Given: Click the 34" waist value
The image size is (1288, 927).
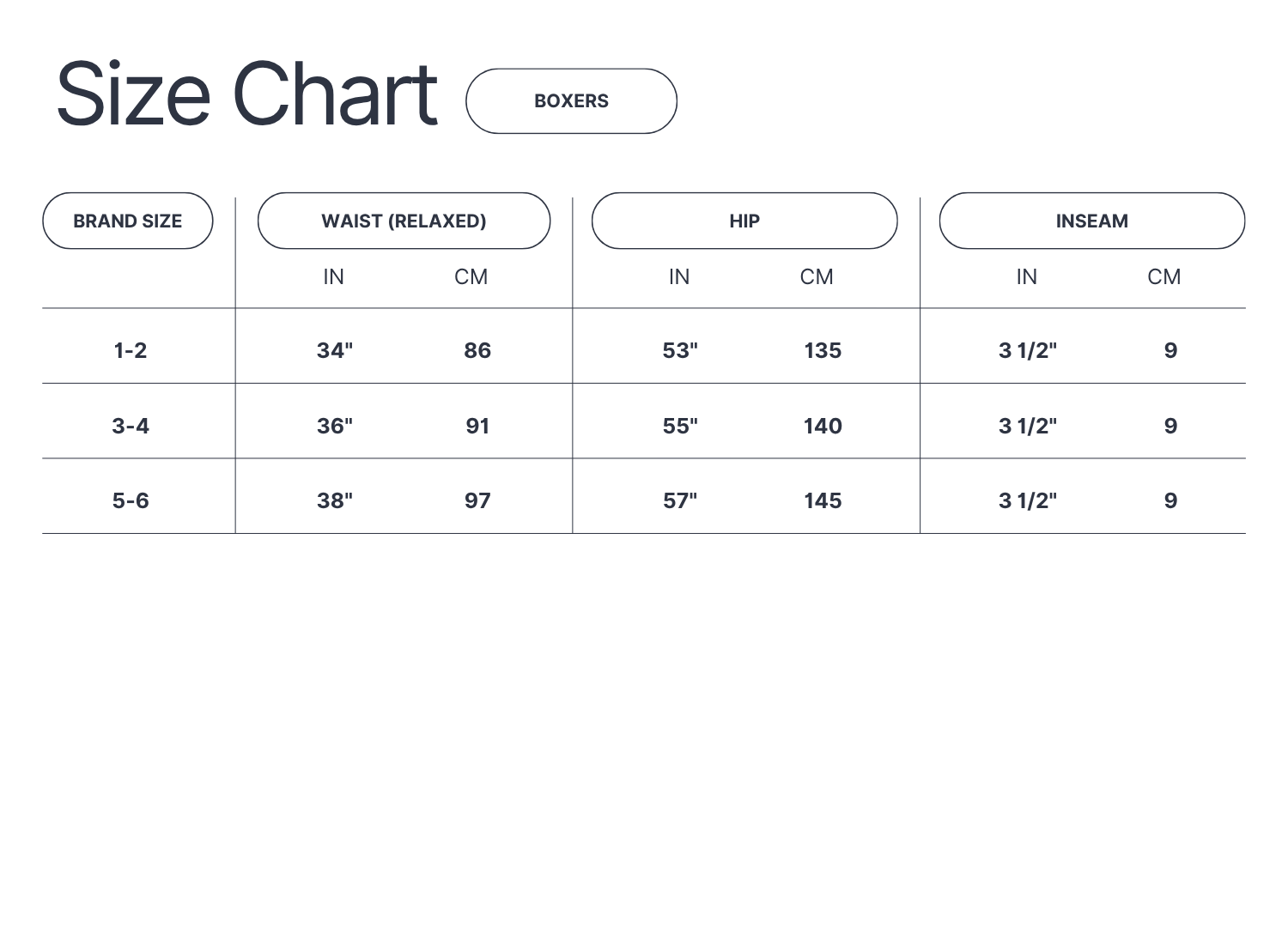Looking at the screenshot, I should (x=335, y=350).
